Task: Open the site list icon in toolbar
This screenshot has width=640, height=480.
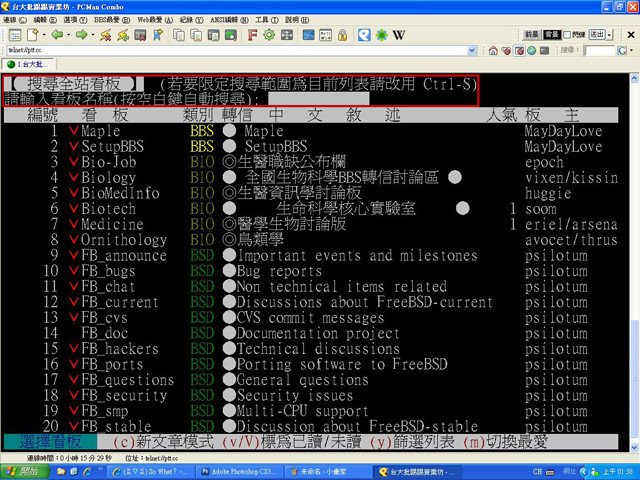Action: pyautogui.click(x=15, y=36)
